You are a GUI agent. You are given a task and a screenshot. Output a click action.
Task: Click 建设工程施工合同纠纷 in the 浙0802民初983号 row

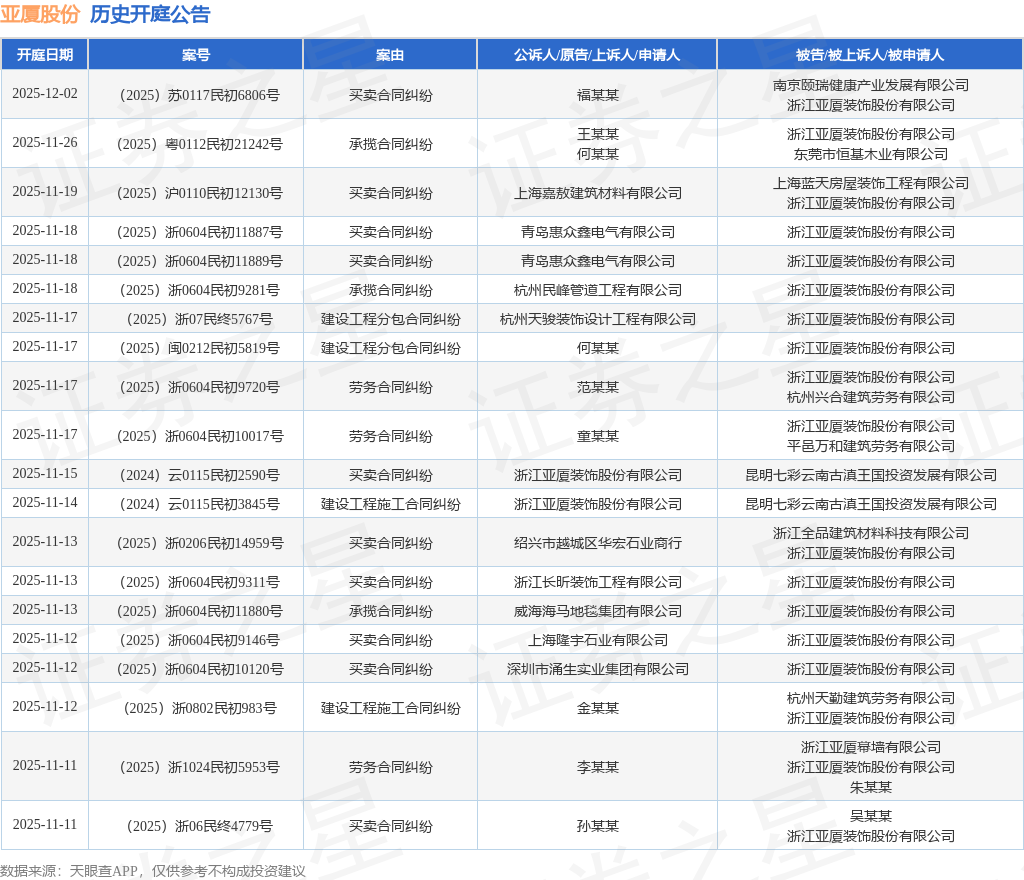pos(391,708)
